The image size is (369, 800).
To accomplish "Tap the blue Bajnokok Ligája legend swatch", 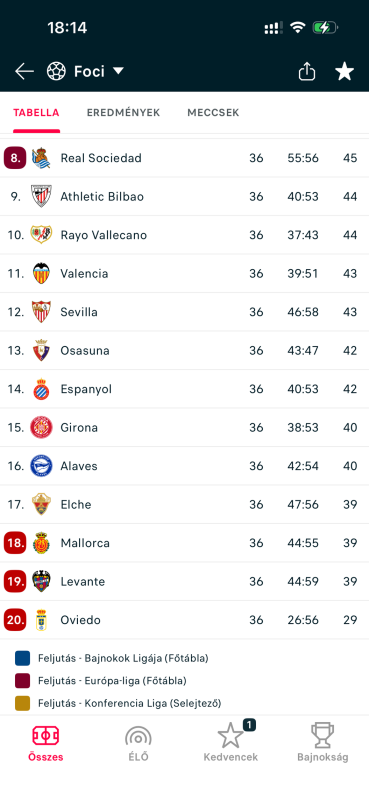I will pos(22,658).
